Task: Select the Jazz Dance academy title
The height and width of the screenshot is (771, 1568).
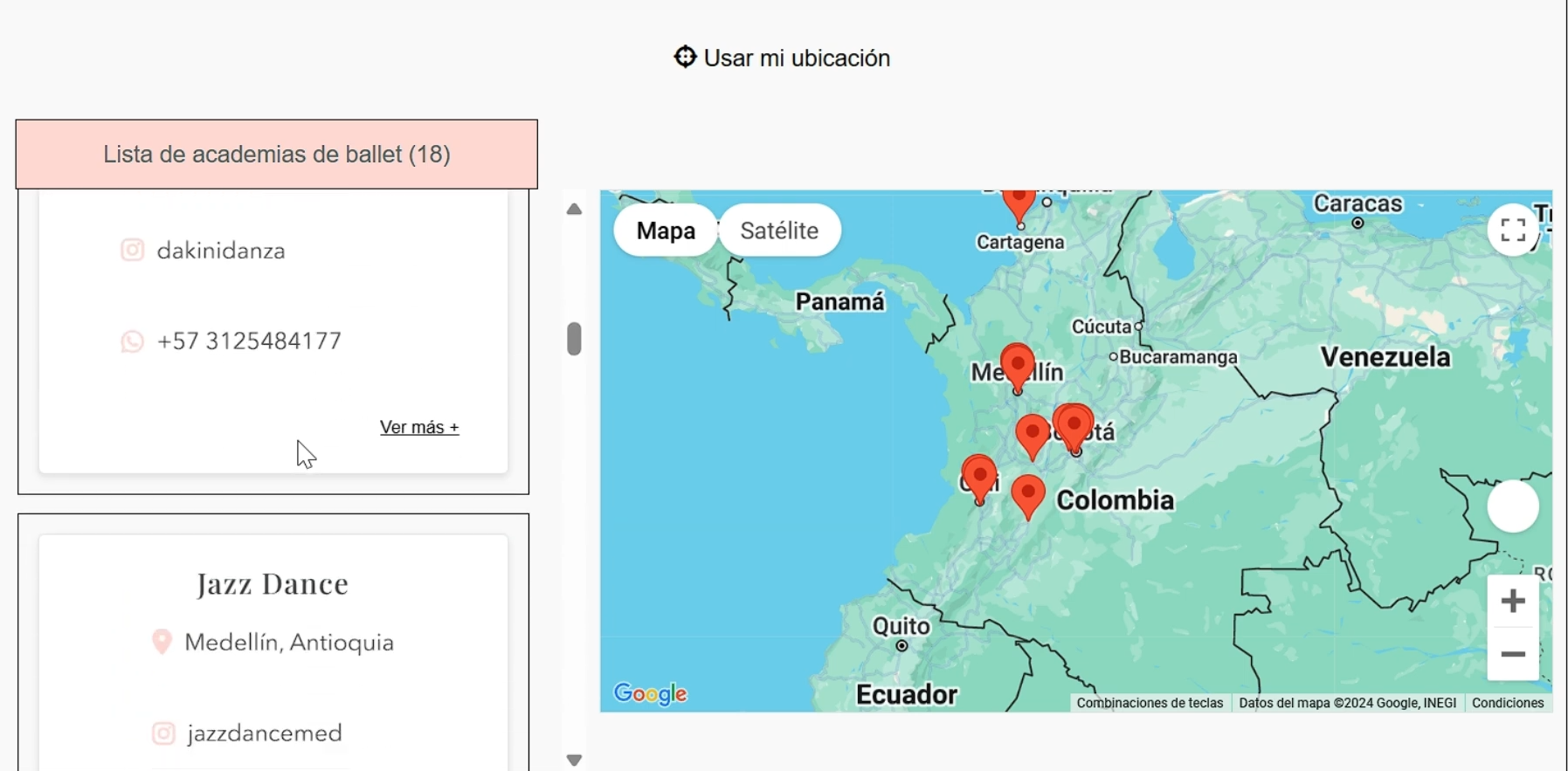Action: (x=273, y=584)
